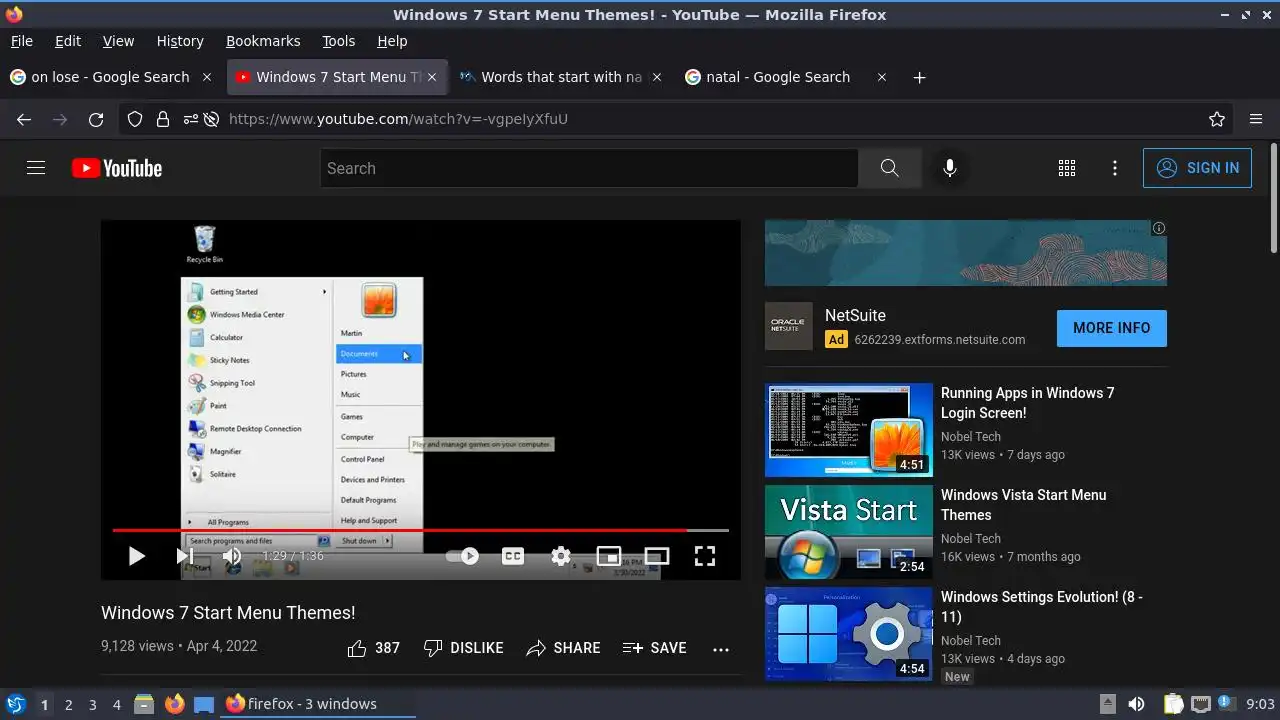
Task: Open the History menu
Action: pos(180,41)
